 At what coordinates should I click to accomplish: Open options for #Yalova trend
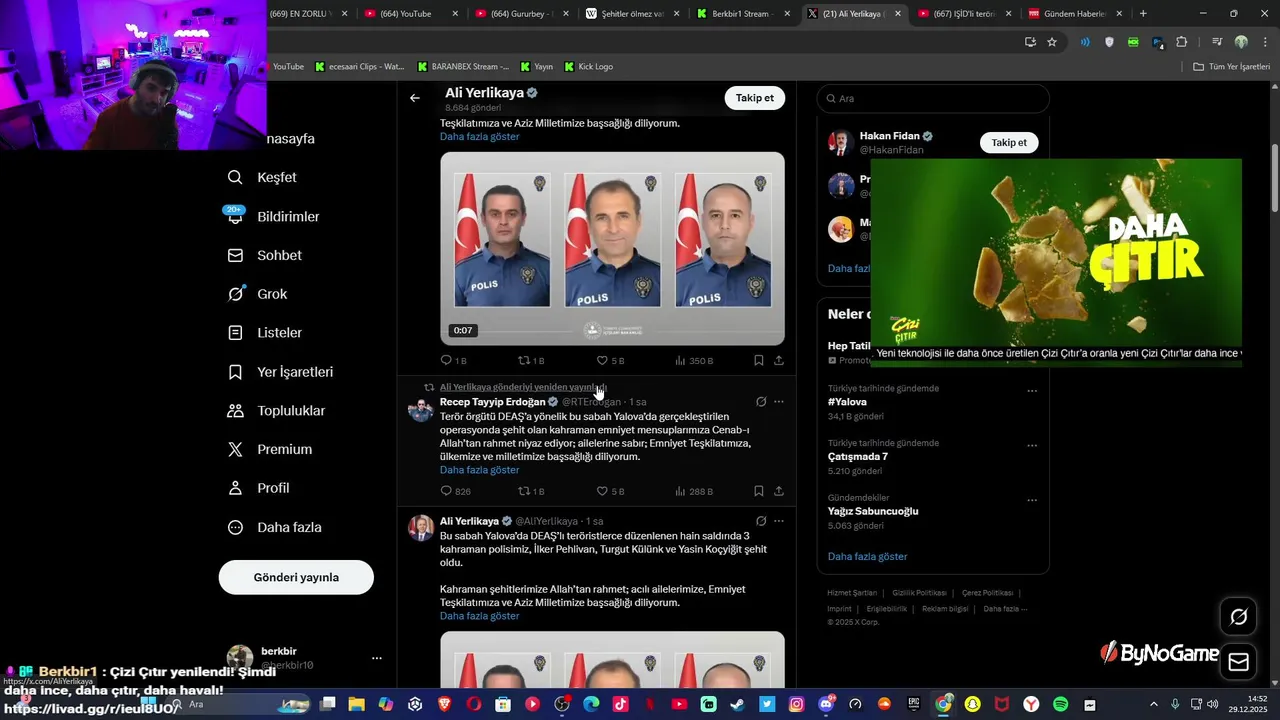pos(1032,390)
